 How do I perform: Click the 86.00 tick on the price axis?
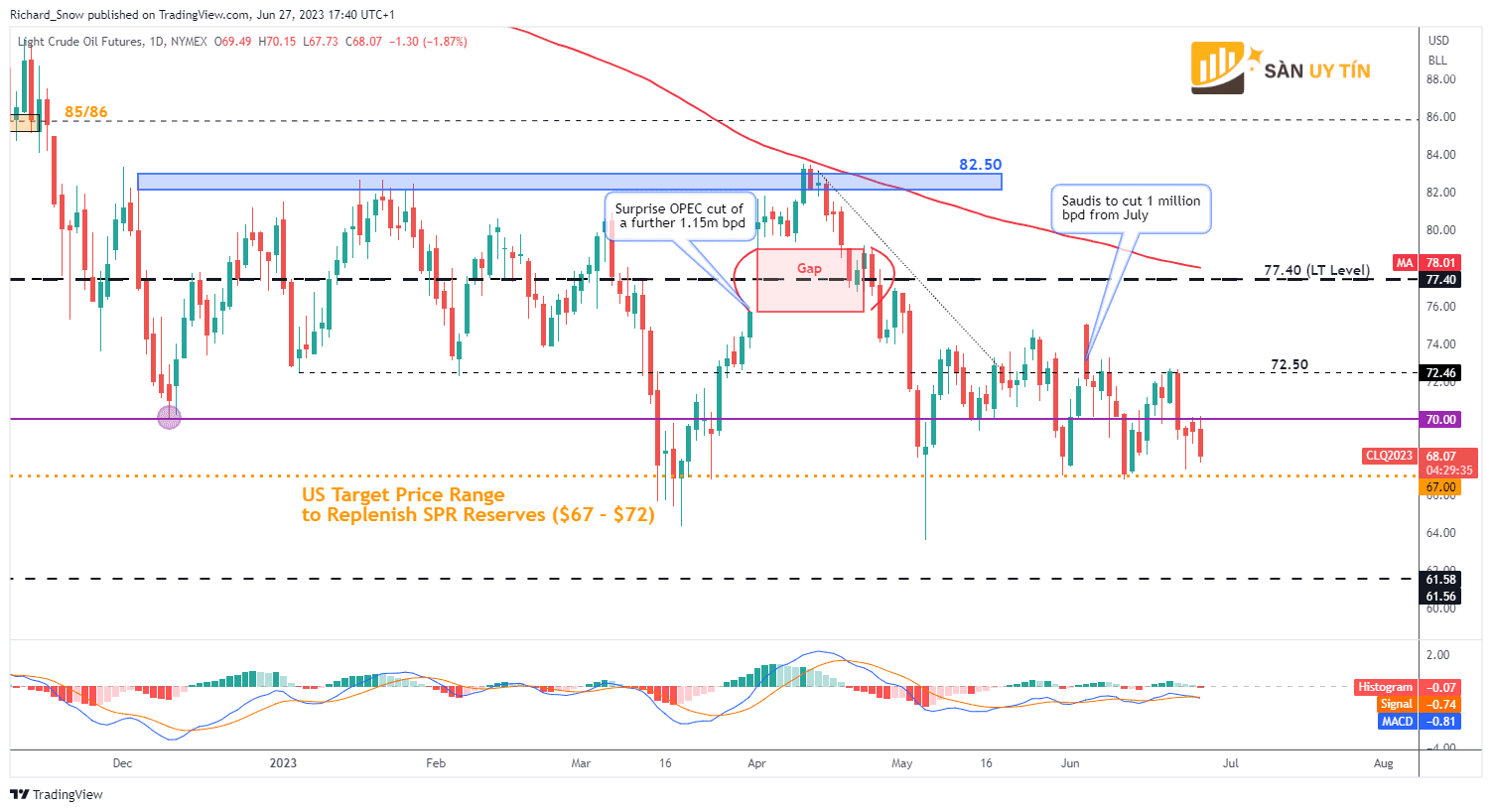(1441, 117)
